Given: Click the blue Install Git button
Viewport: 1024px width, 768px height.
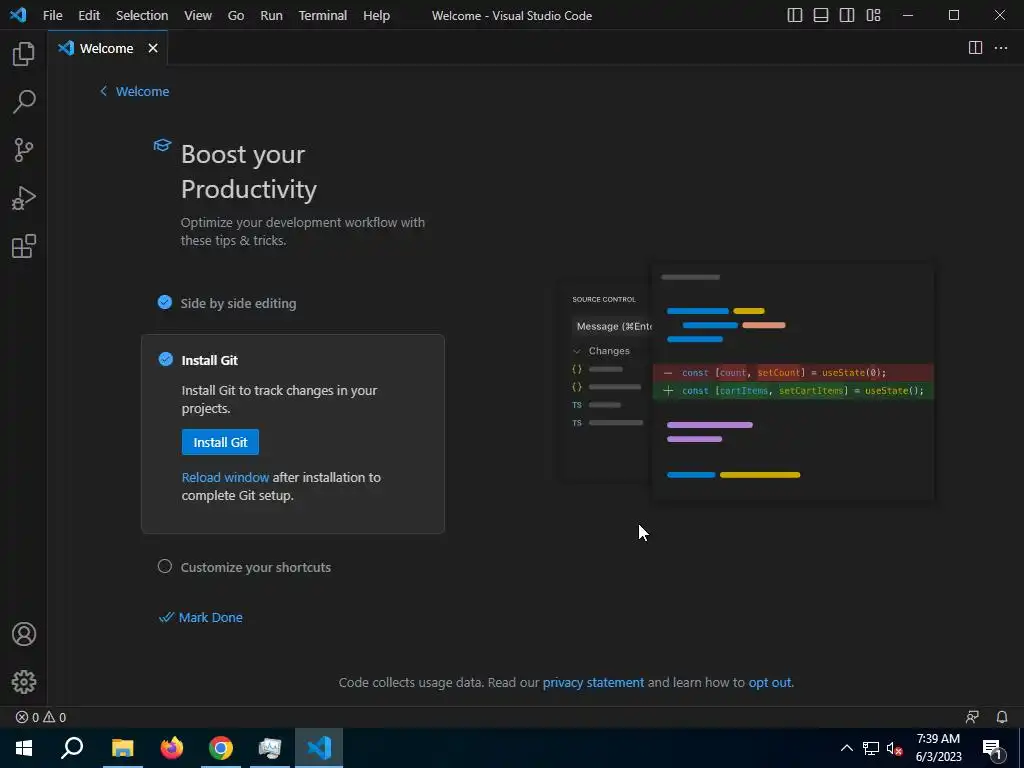Looking at the screenshot, I should (x=220, y=442).
